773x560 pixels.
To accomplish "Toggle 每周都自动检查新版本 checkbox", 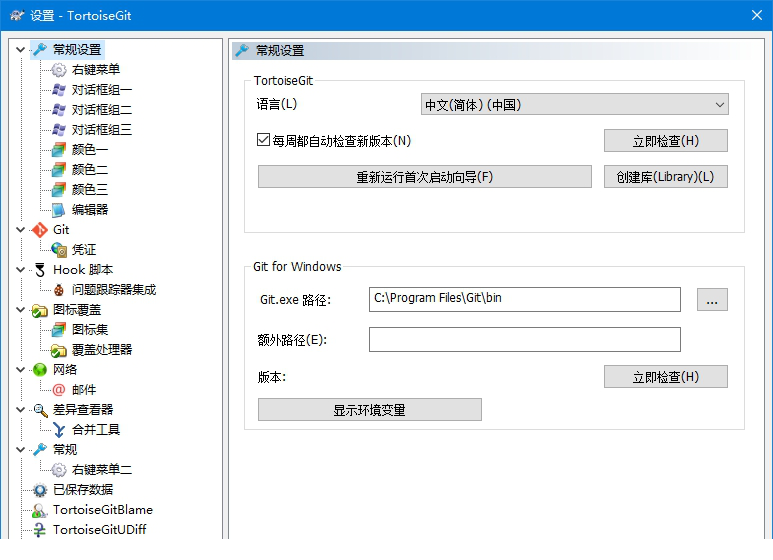I will pos(263,140).
